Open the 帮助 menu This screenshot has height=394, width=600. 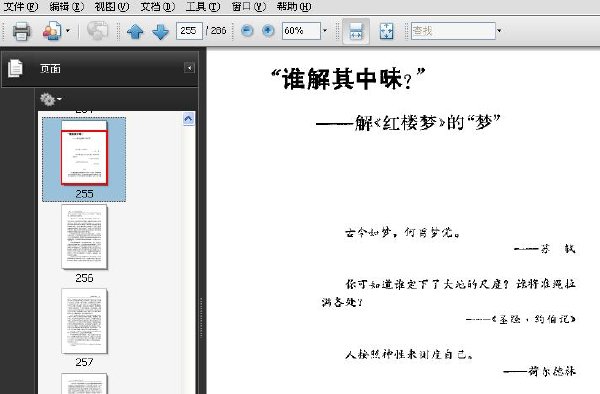click(x=294, y=7)
